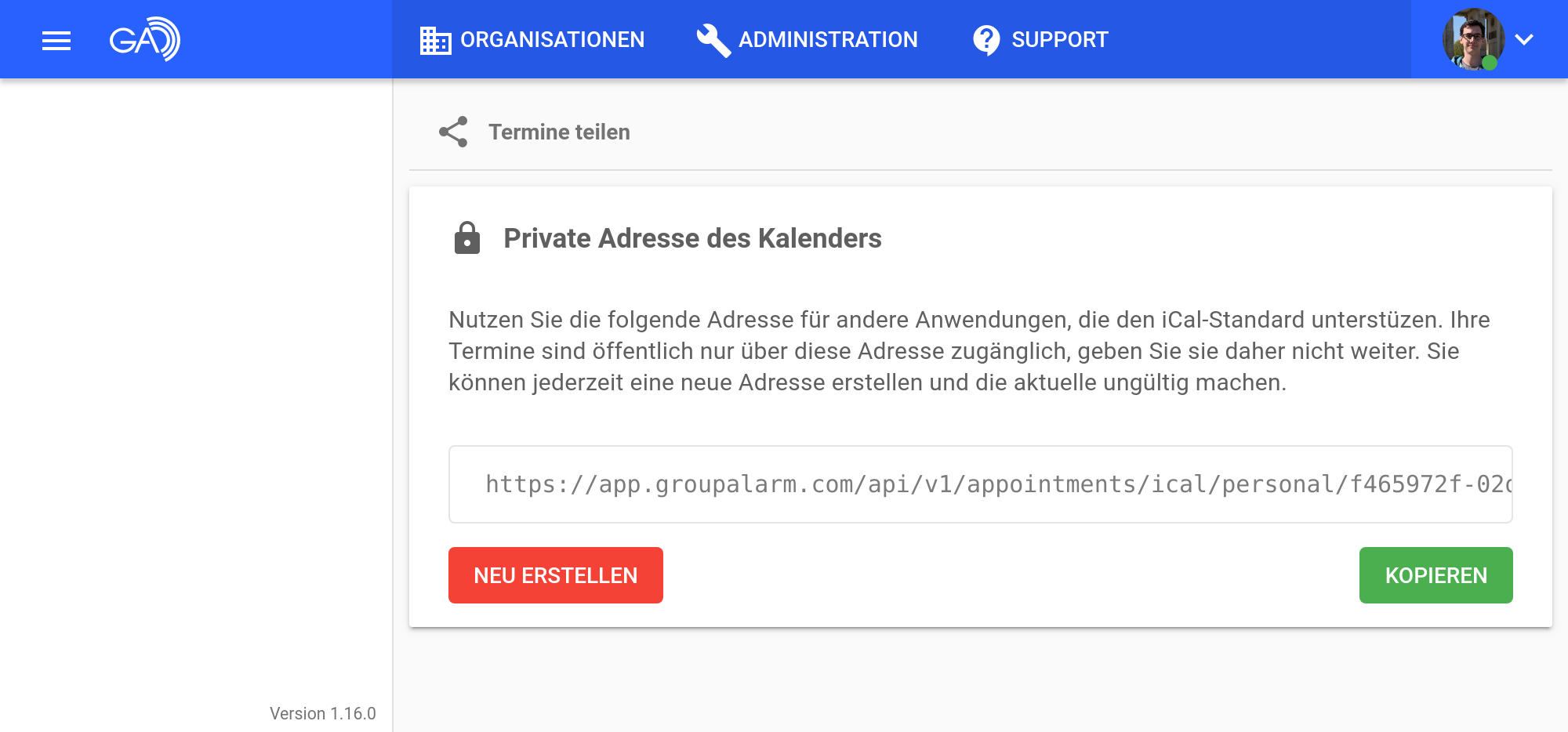Click the share icon beside Termine teilen
The width and height of the screenshot is (1568, 732).
point(453,132)
